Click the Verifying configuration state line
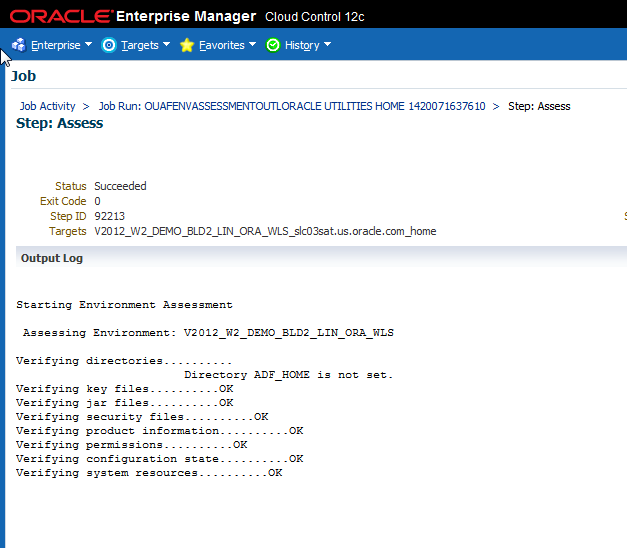 tap(160, 459)
